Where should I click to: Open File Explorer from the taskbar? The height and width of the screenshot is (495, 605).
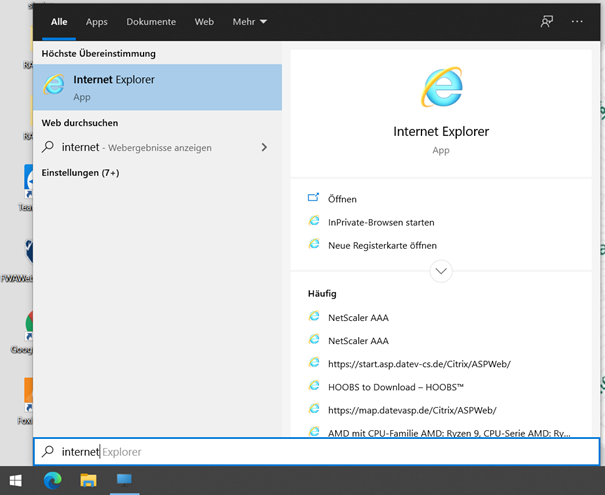[x=88, y=480]
